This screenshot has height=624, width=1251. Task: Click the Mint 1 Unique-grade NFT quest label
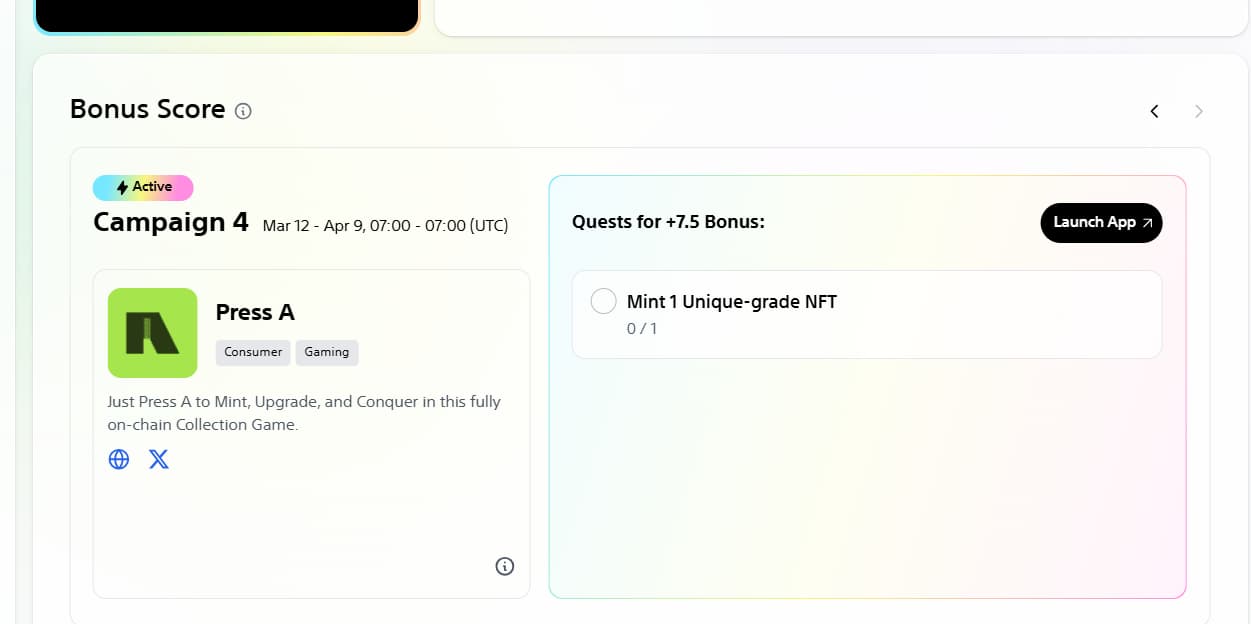coord(731,301)
